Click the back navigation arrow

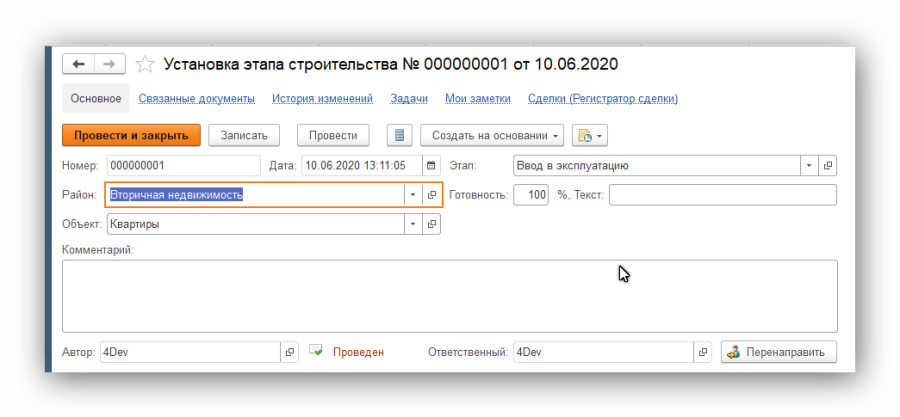[x=79, y=64]
